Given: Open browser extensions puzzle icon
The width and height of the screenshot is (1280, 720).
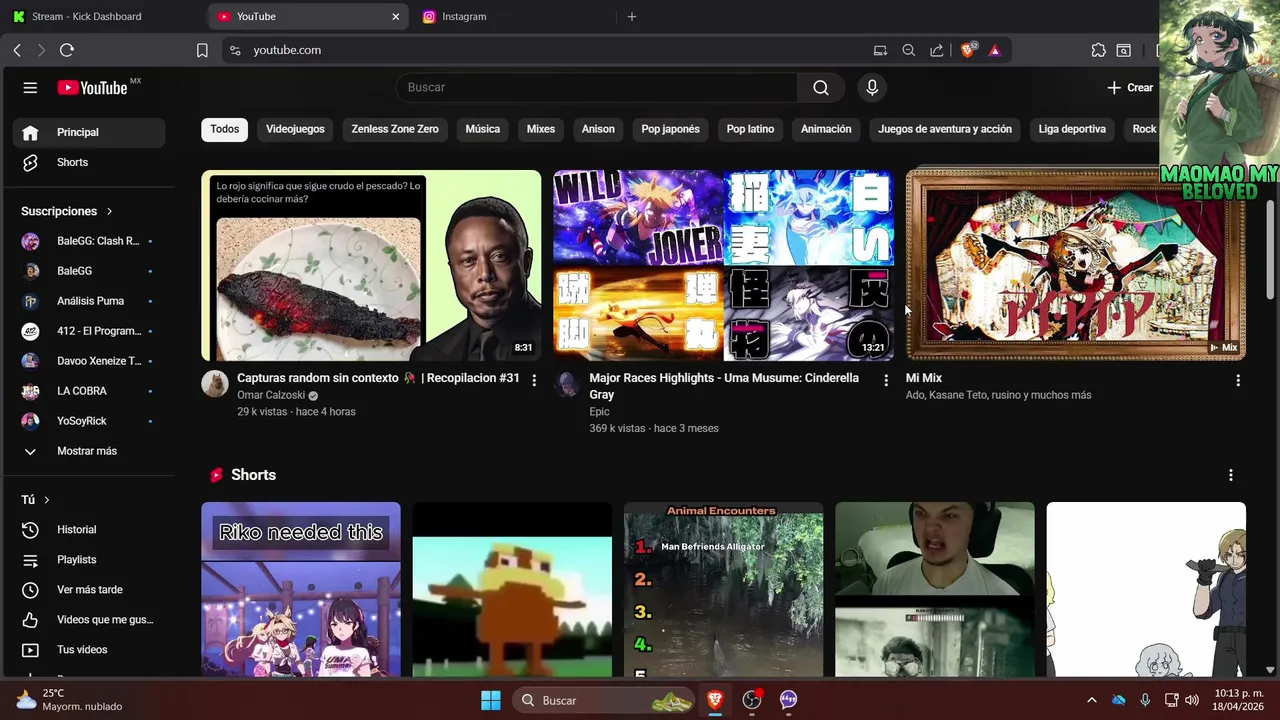Looking at the screenshot, I should [1099, 50].
